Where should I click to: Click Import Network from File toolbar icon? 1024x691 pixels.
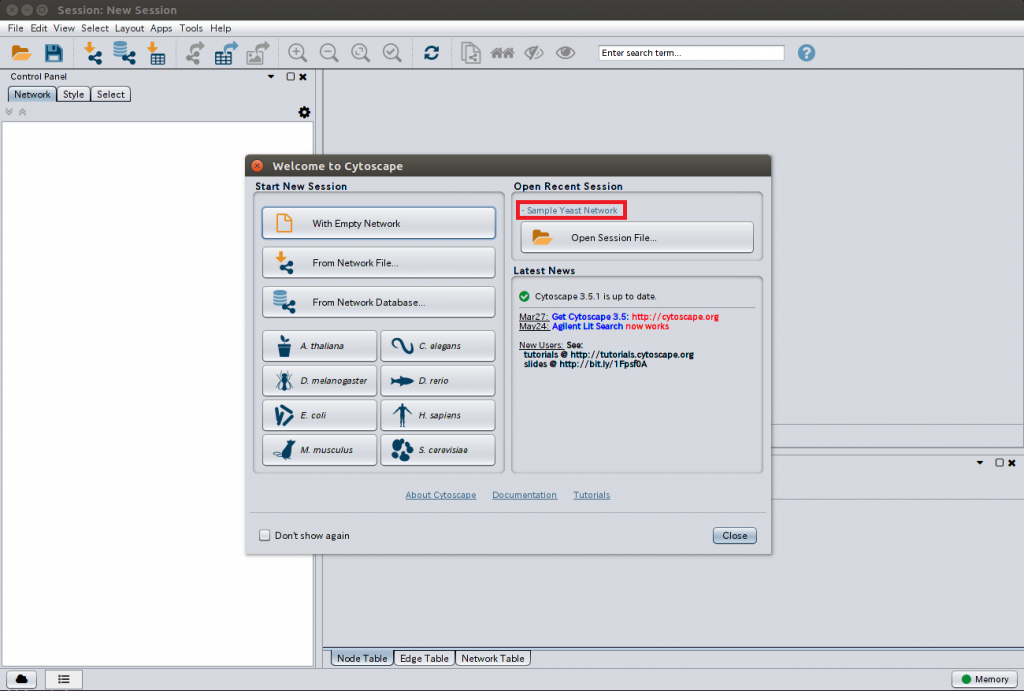pyautogui.click(x=93, y=53)
